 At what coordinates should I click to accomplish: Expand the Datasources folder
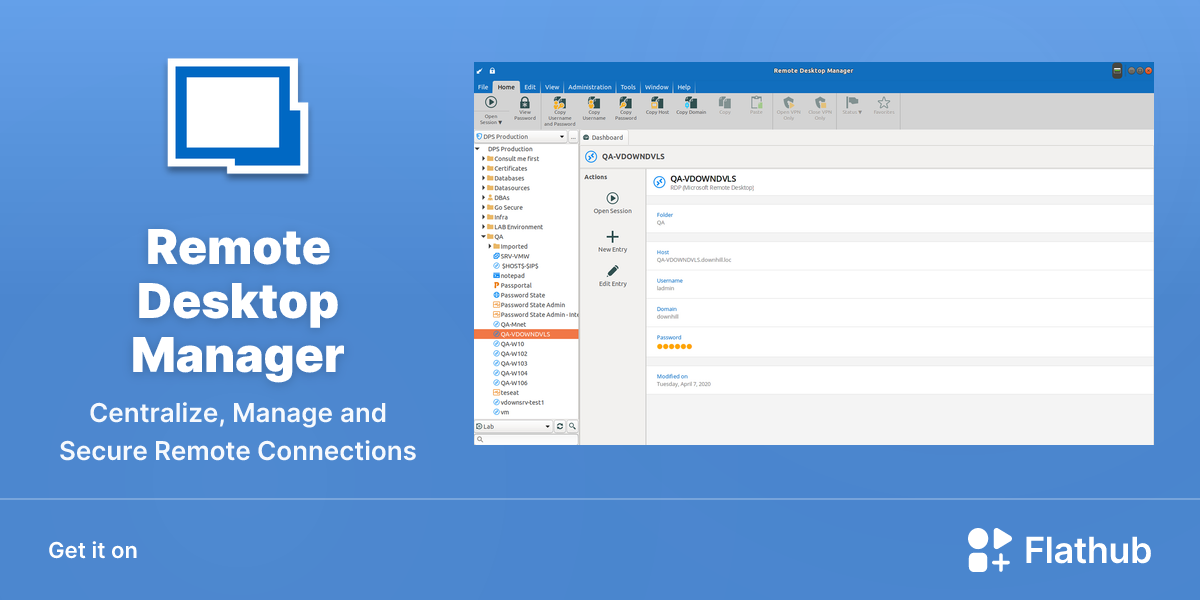(484, 188)
